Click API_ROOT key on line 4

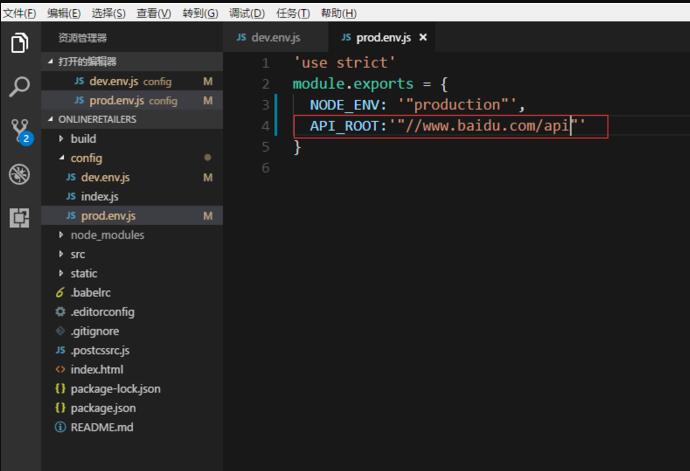coord(345,126)
